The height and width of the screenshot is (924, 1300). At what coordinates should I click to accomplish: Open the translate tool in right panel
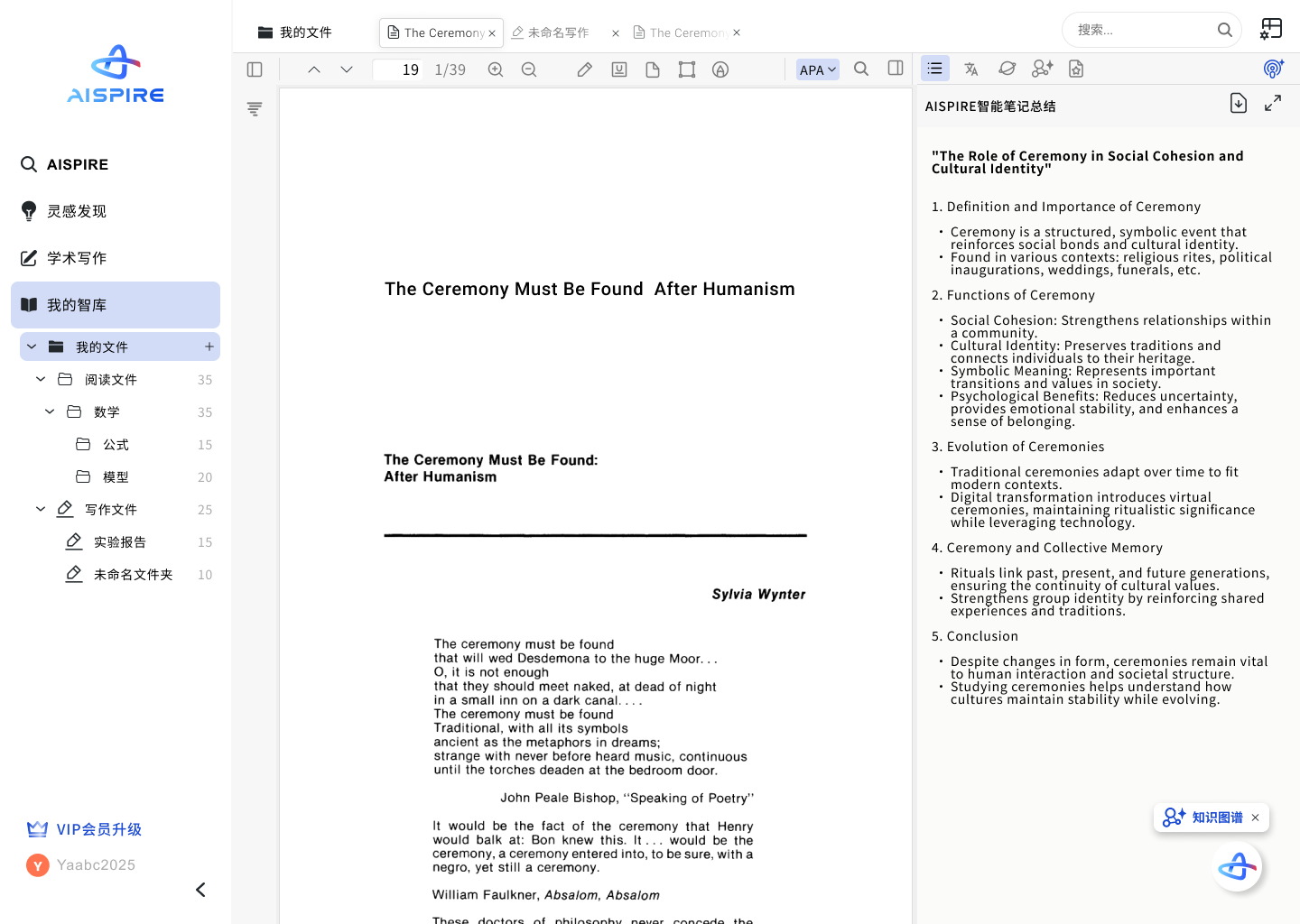click(x=971, y=69)
